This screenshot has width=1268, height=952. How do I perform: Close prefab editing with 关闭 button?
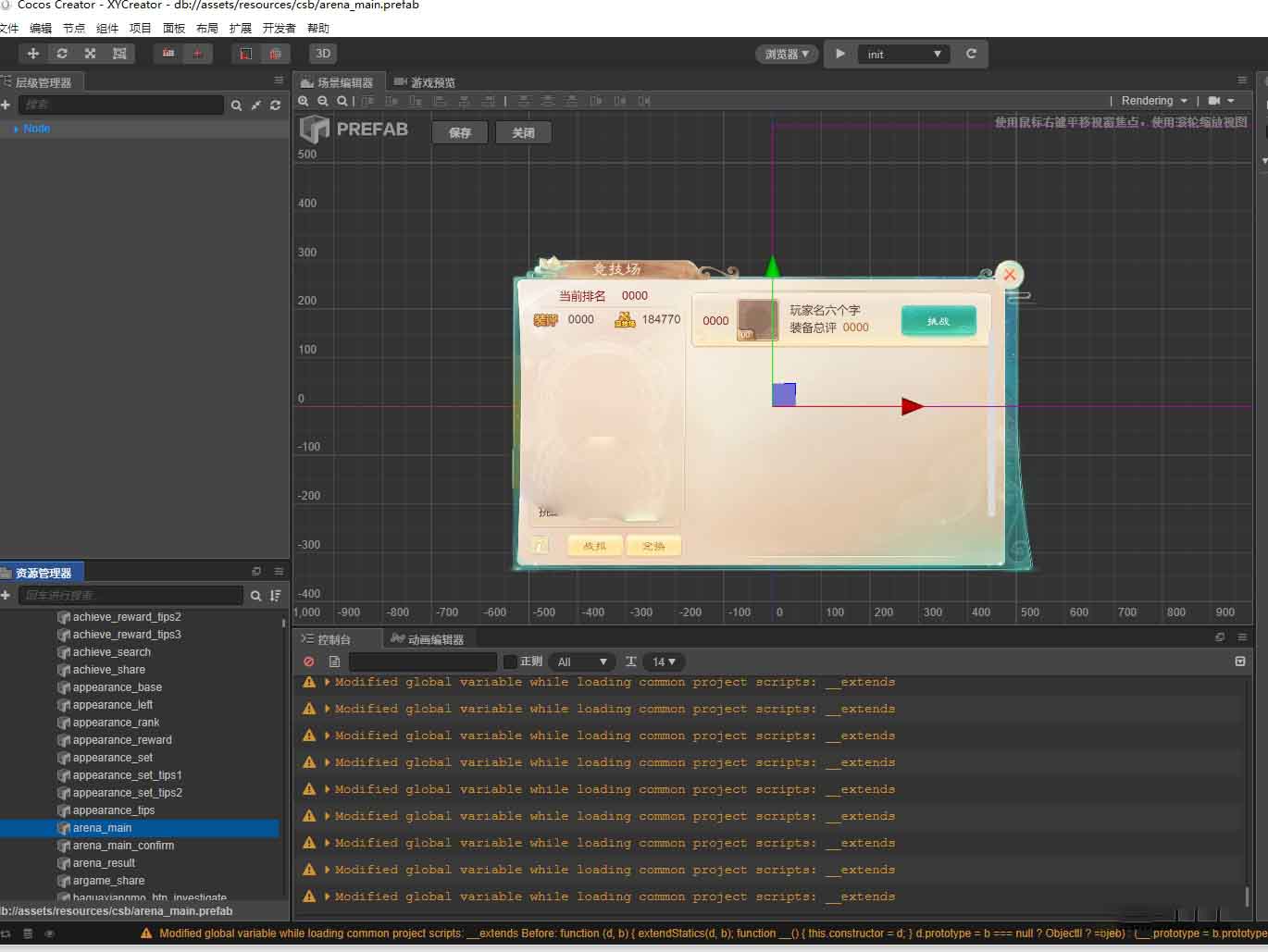[x=523, y=132]
